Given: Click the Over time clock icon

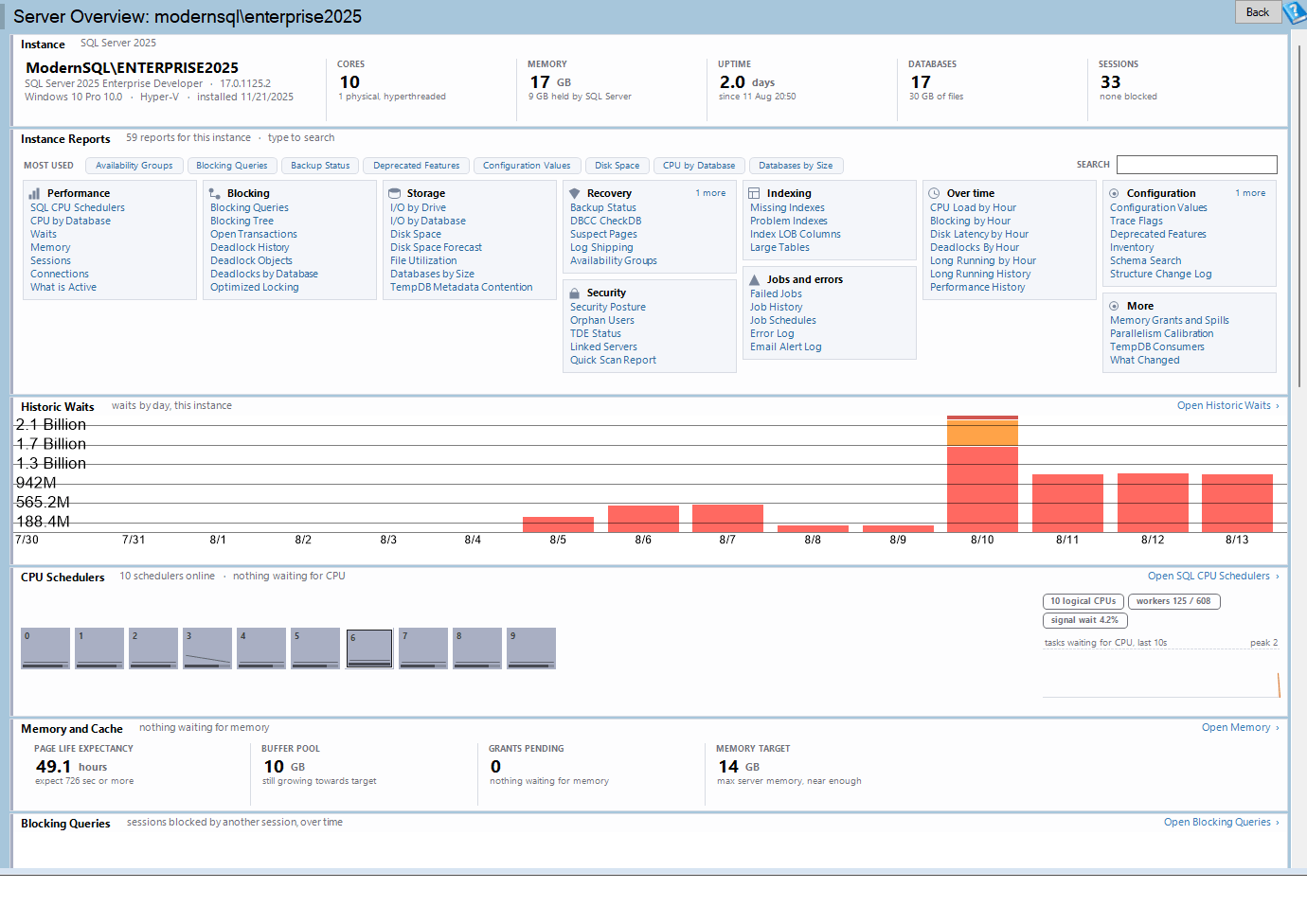Looking at the screenshot, I should coord(934,193).
